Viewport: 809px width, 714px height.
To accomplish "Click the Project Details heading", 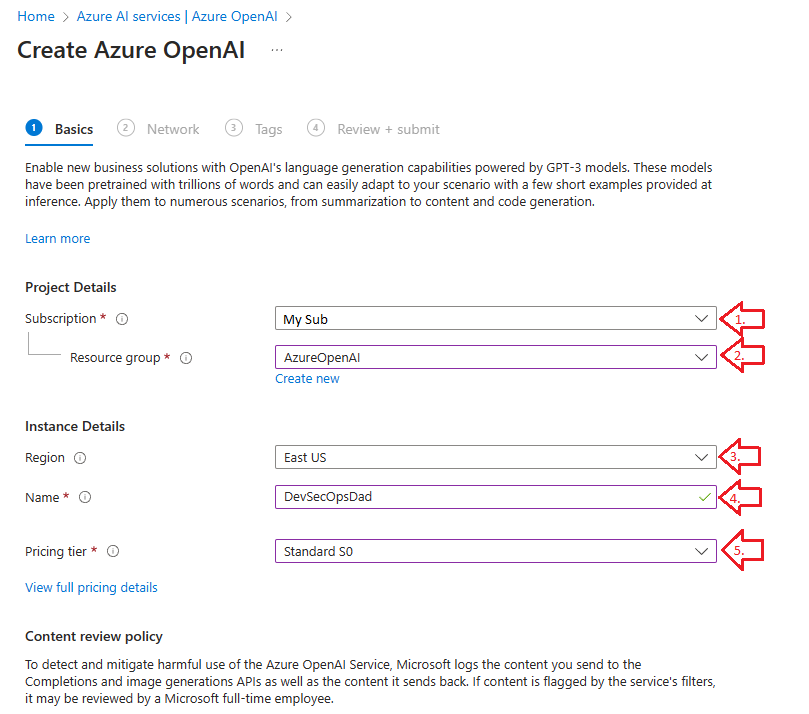I will click(71, 287).
